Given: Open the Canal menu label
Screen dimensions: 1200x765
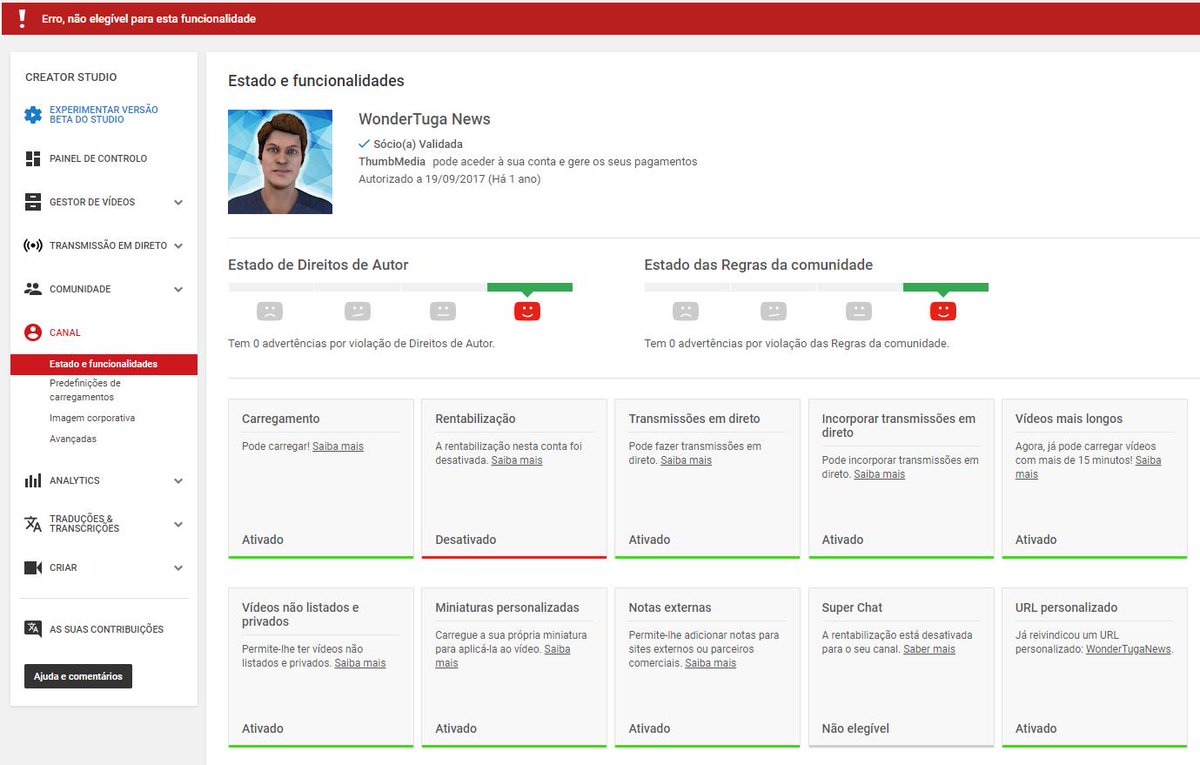Looking at the screenshot, I should click(65, 333).
